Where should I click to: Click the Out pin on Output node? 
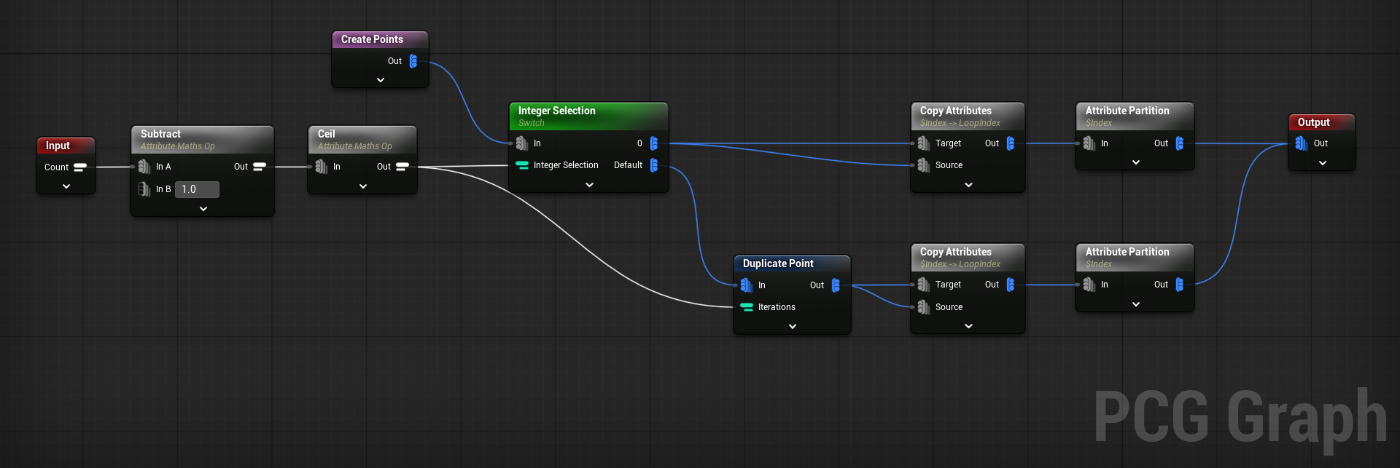pyautogui.click(x=1302, y=143)
